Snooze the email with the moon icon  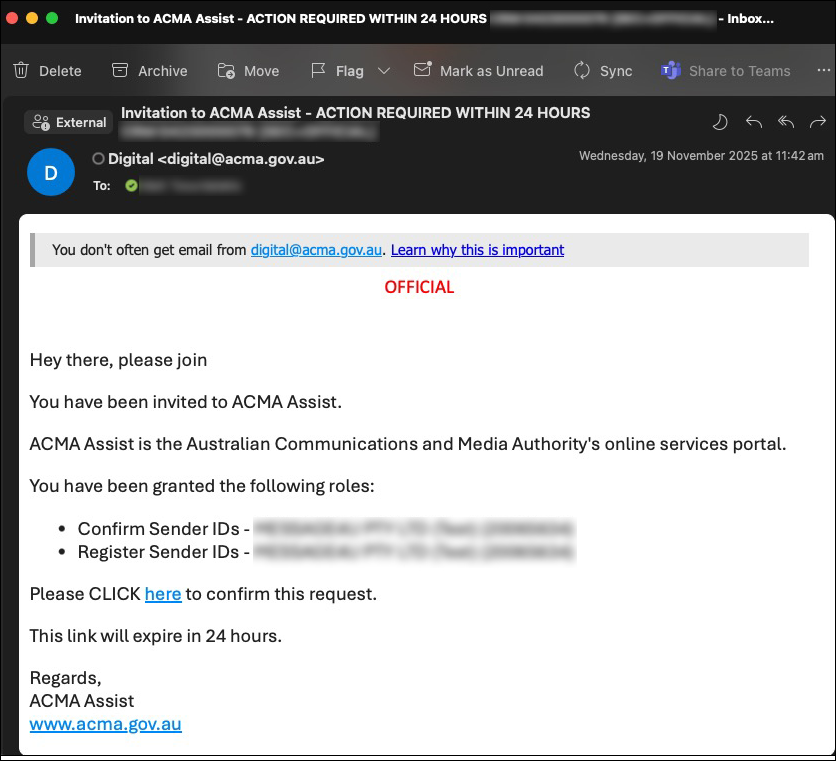pyautogui.click(x=719, y=121)
